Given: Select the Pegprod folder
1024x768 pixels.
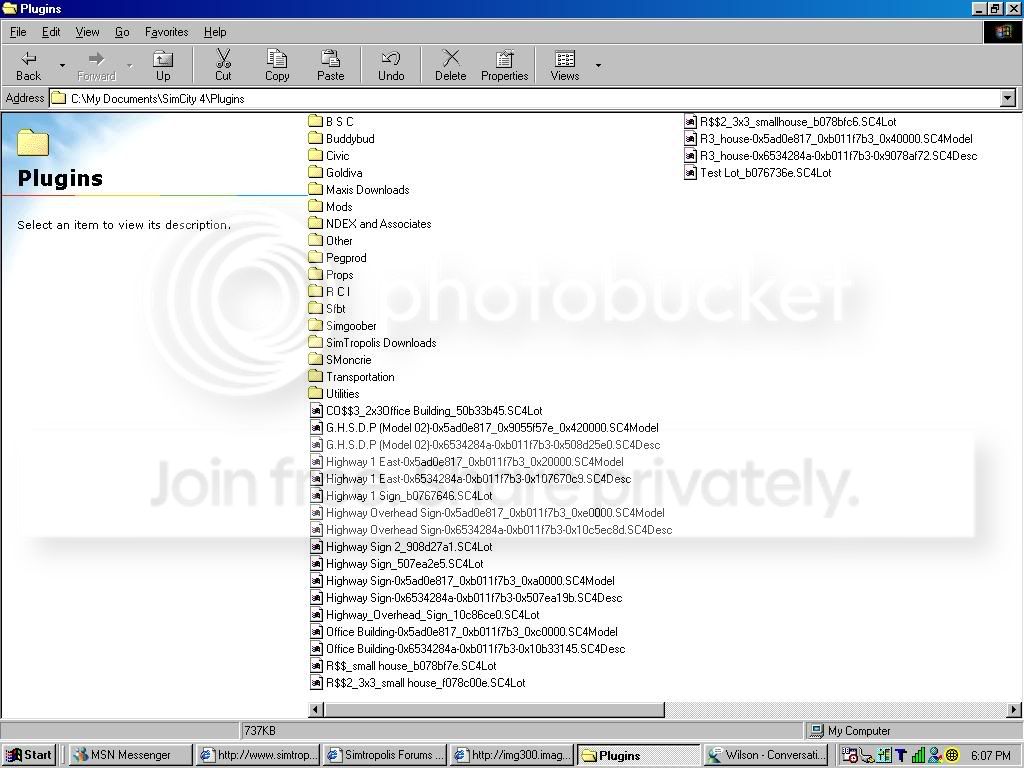Looking at the screenshot, I should click(337, 257).
